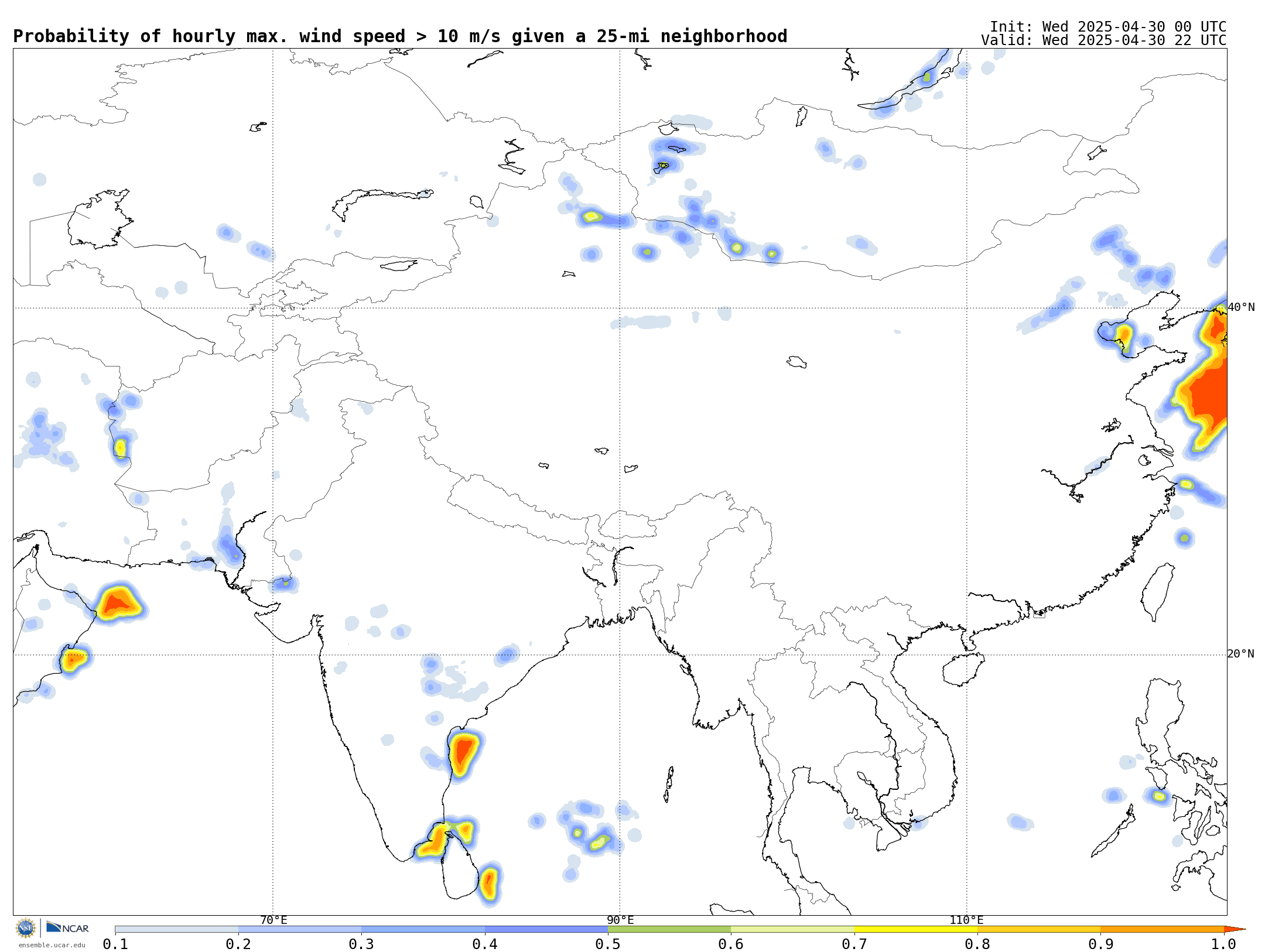This screenshot has height=952, width=1265.
Task: Click the 40°N latitude label
Action: pos(1241,307)
